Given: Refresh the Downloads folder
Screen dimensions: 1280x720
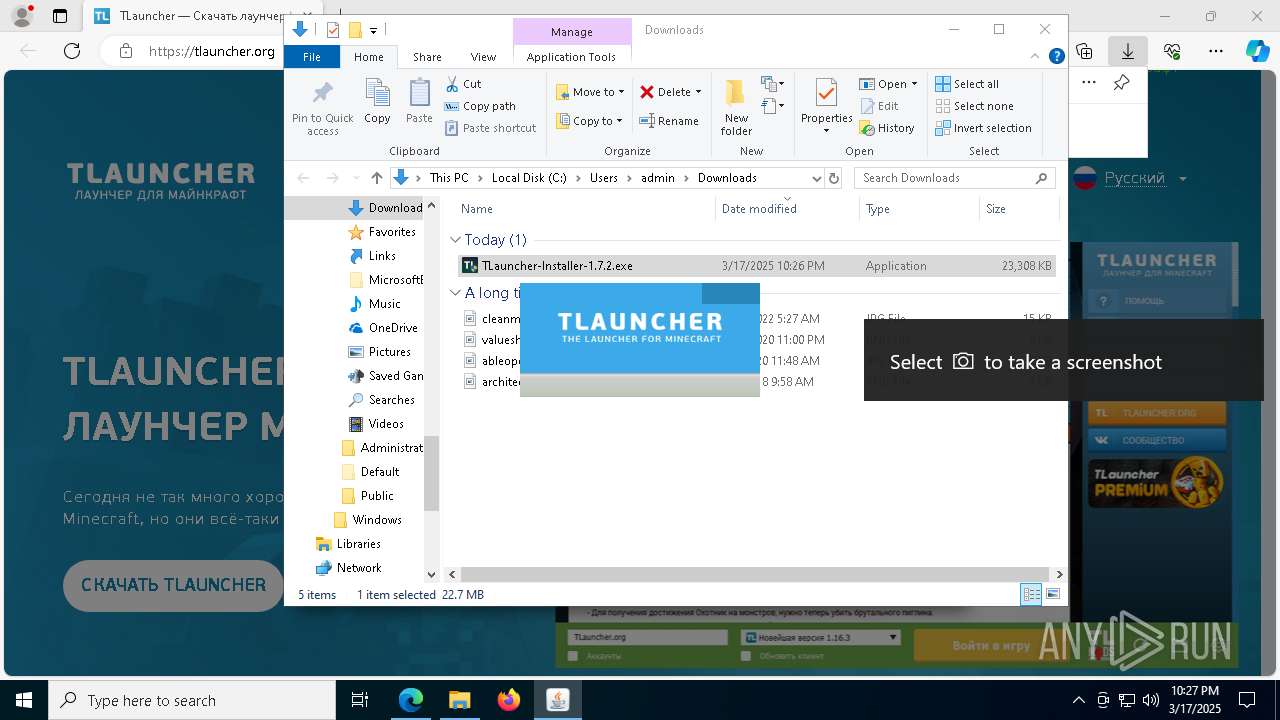Looking at the screenshot, I should (835, 178).
